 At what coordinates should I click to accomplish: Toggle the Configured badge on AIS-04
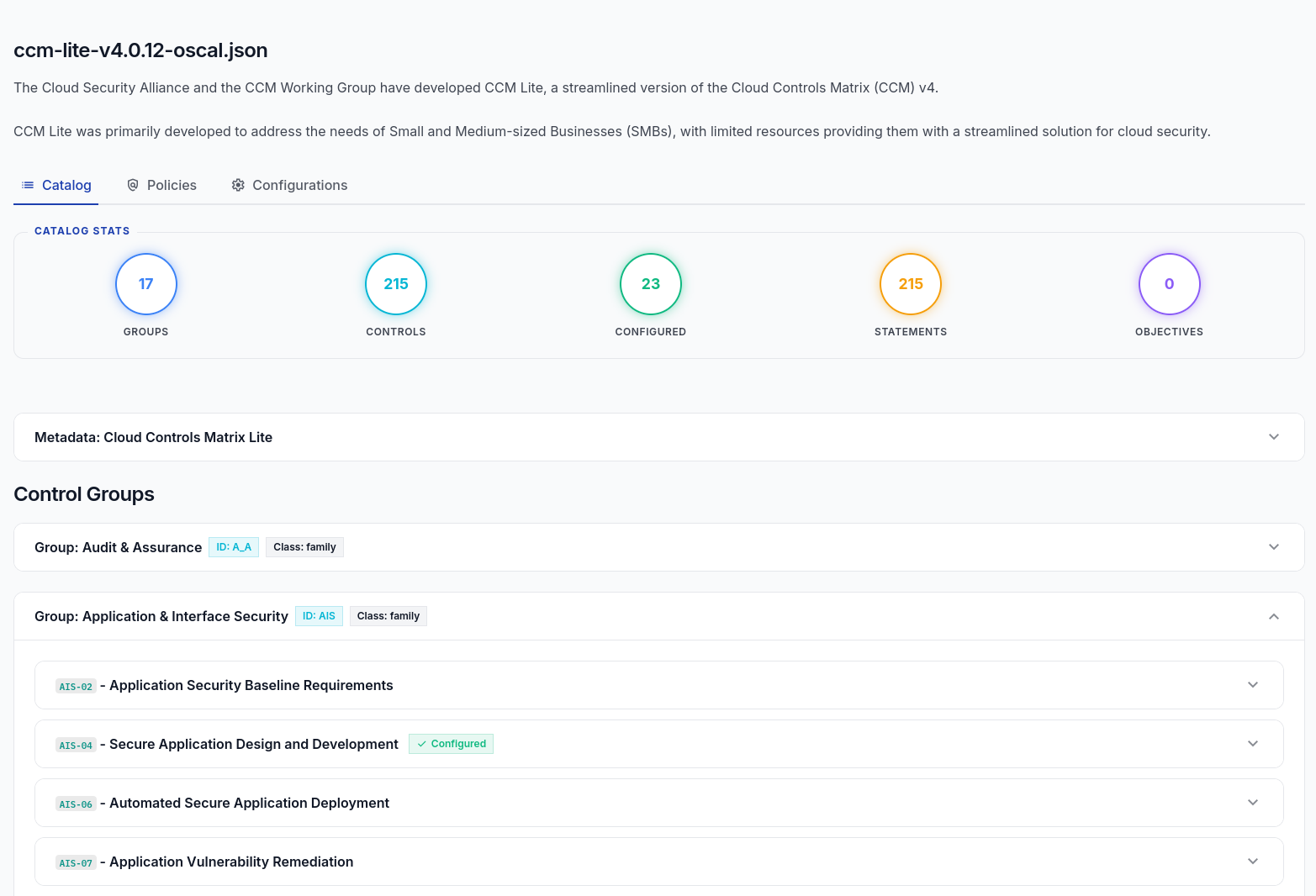pyautogui.click(x=451, y=743)
